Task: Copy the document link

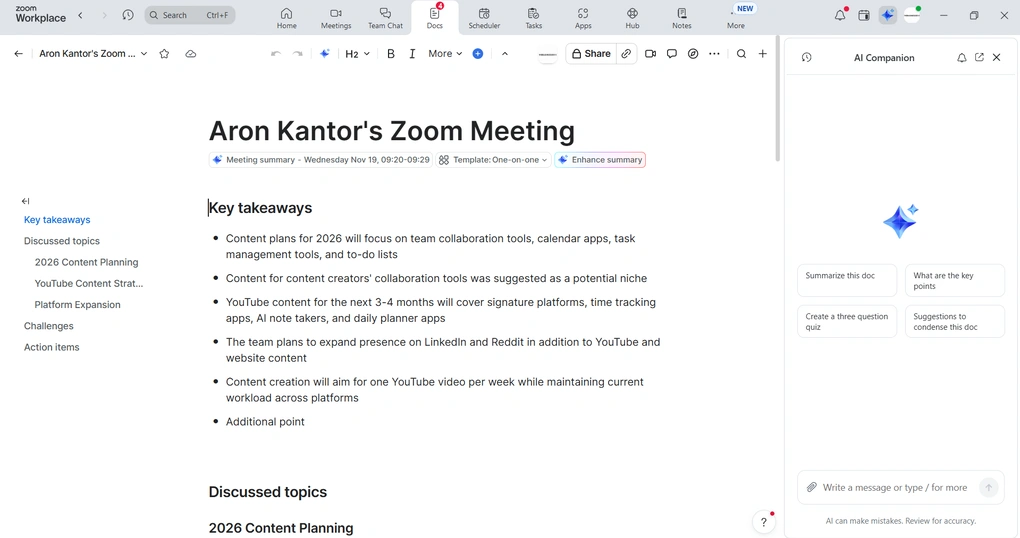Action: (626, 54)
